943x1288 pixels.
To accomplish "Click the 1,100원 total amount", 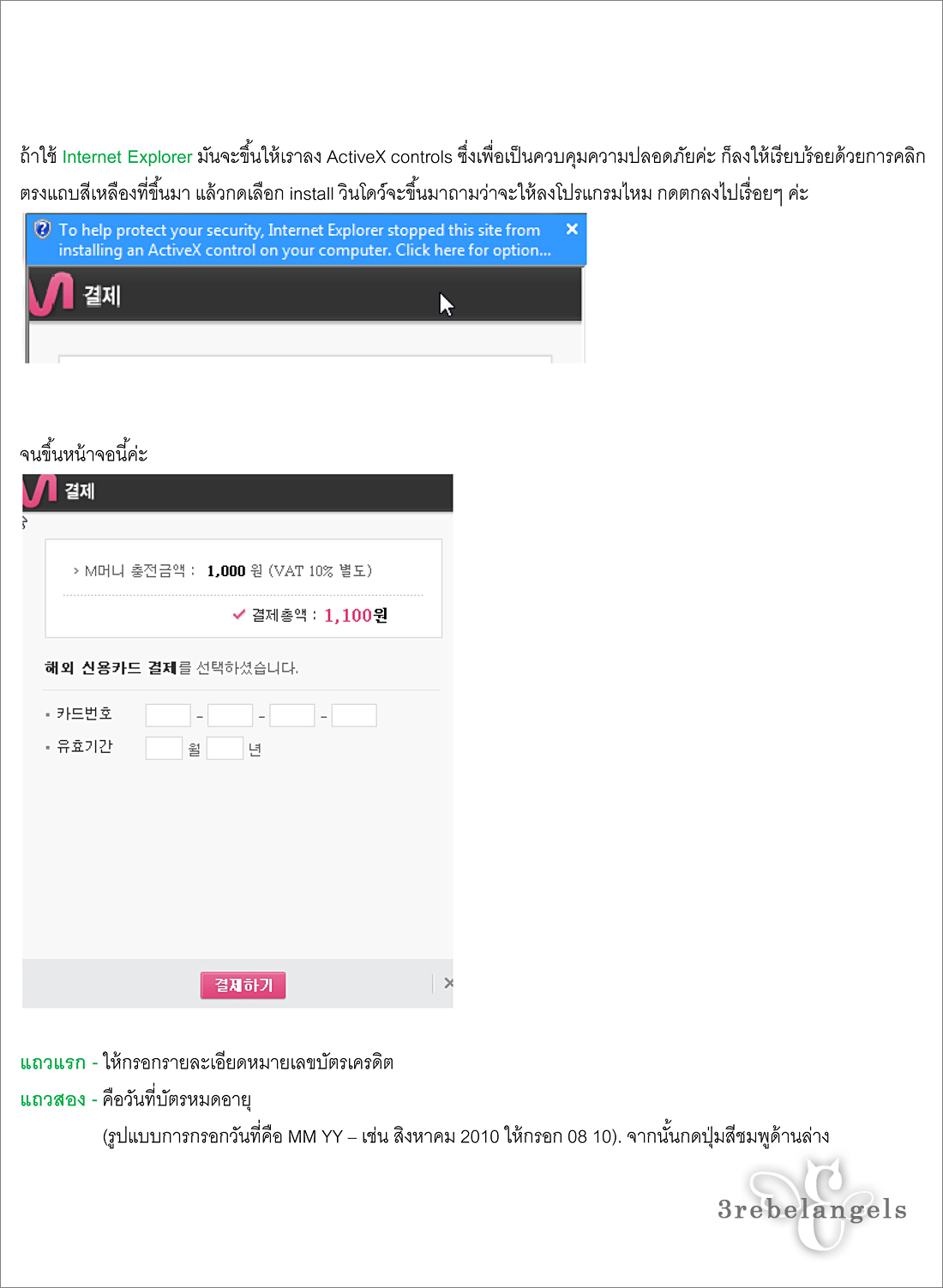I will point(356,615).
